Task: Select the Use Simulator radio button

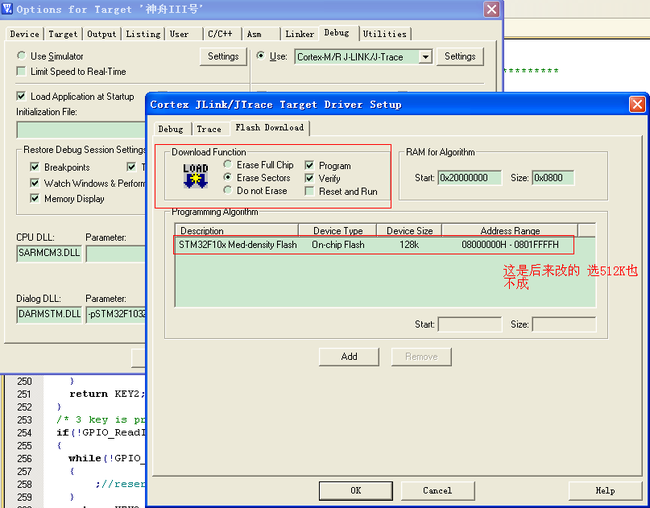Action: click(21, 56)
